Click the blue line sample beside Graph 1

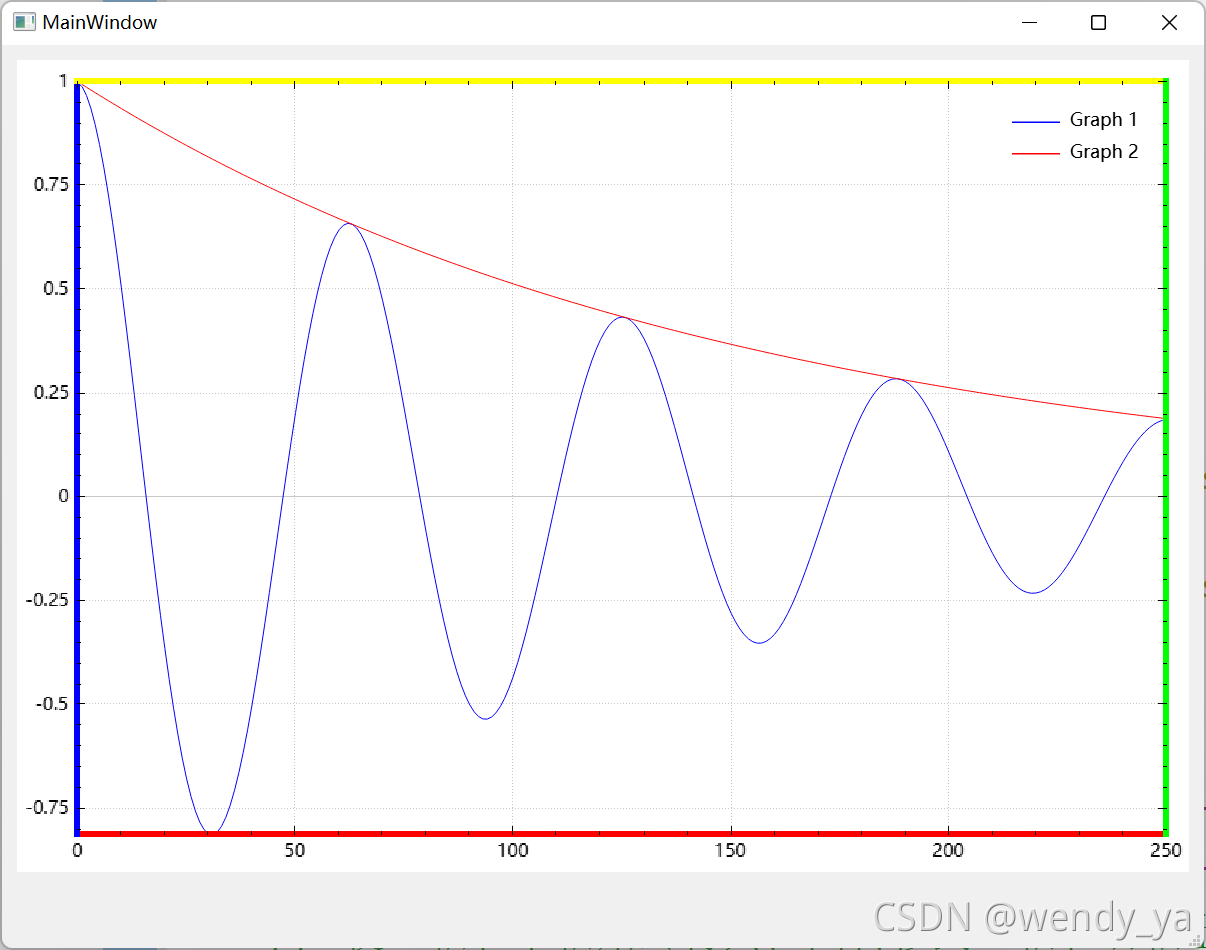pyautogui.click(x=1036, y=122)
